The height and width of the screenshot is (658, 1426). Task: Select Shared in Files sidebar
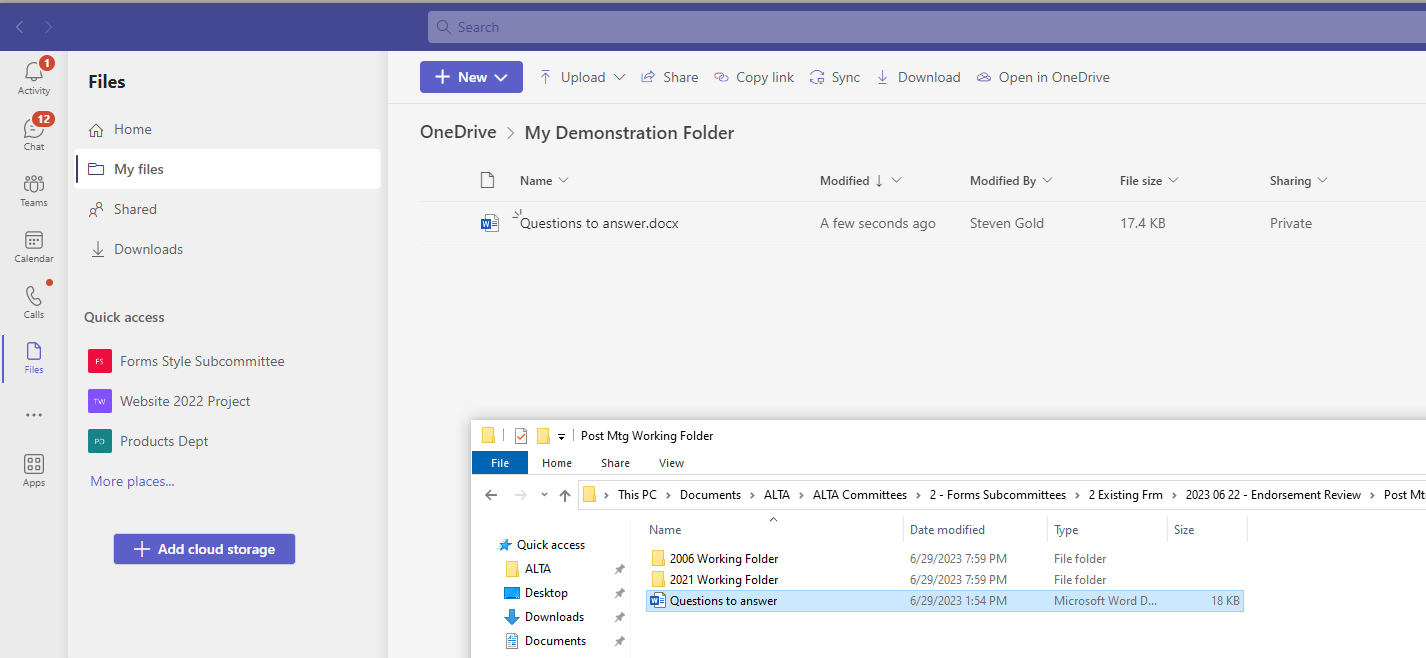click(x=227, y=209)
